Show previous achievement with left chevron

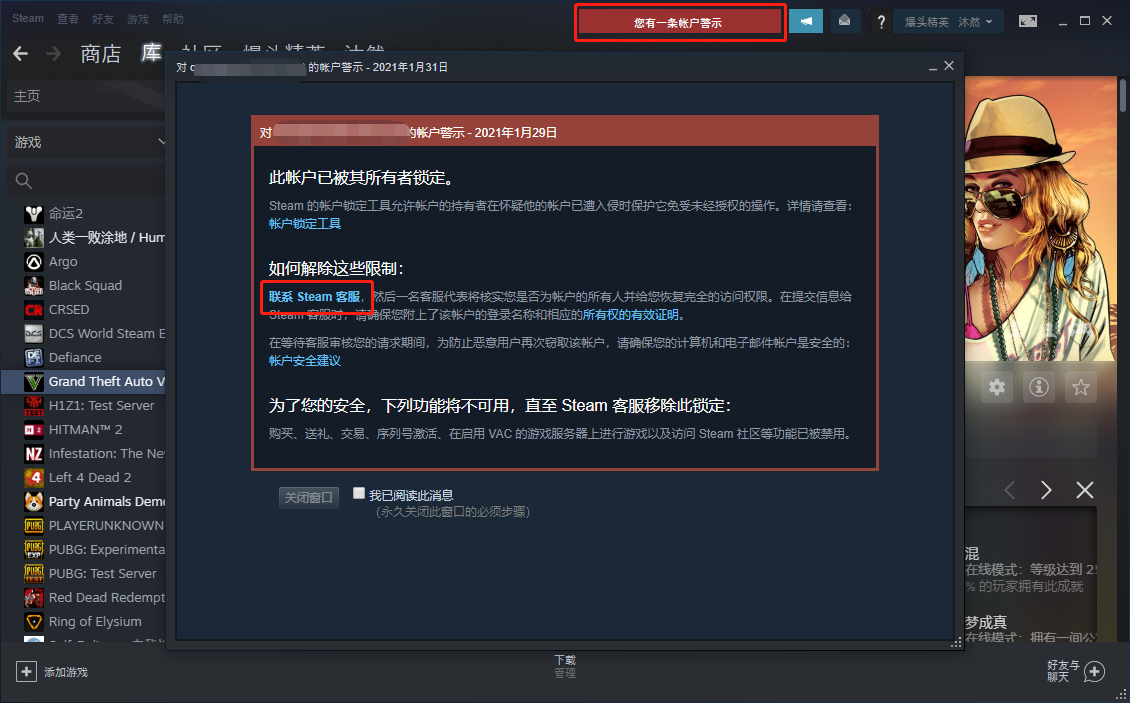1010,490
